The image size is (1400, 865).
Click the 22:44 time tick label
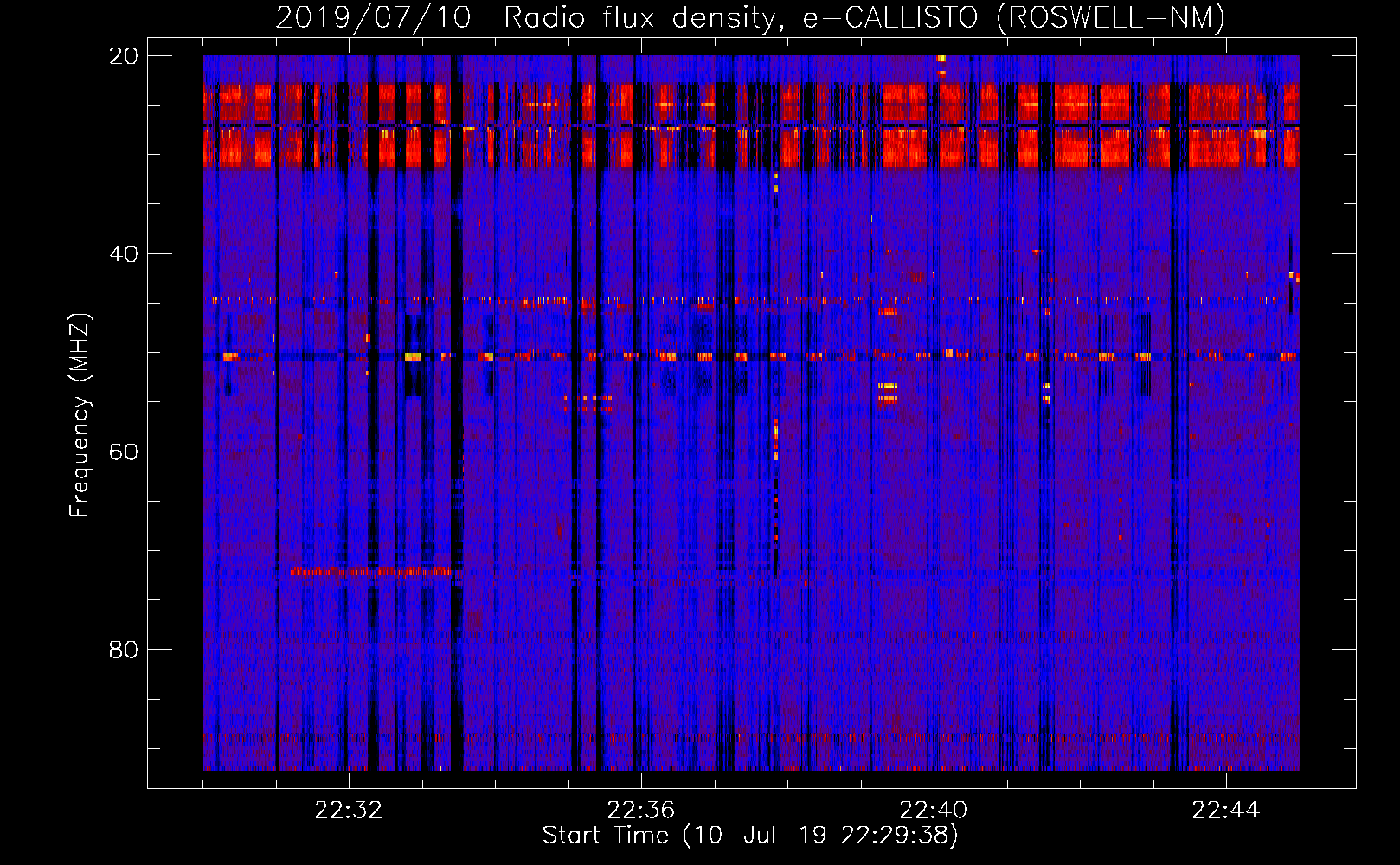[1226, 810]
